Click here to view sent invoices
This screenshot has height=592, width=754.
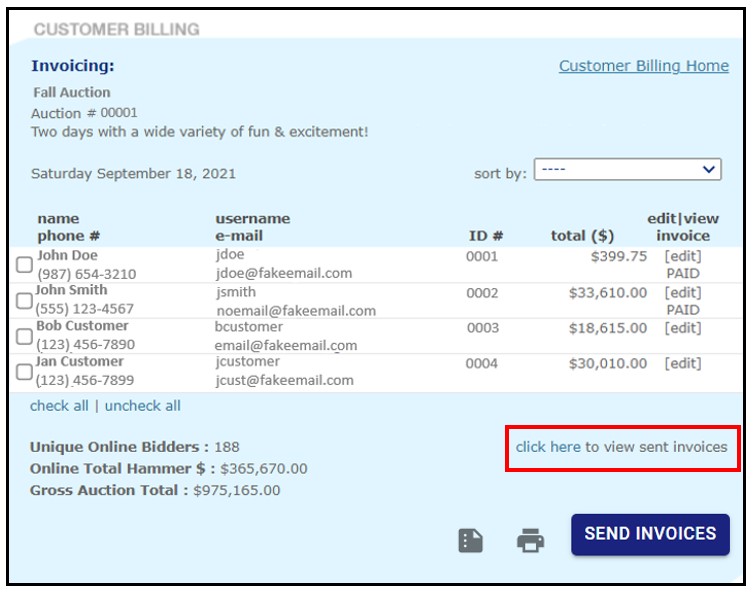tap(548, 447)
